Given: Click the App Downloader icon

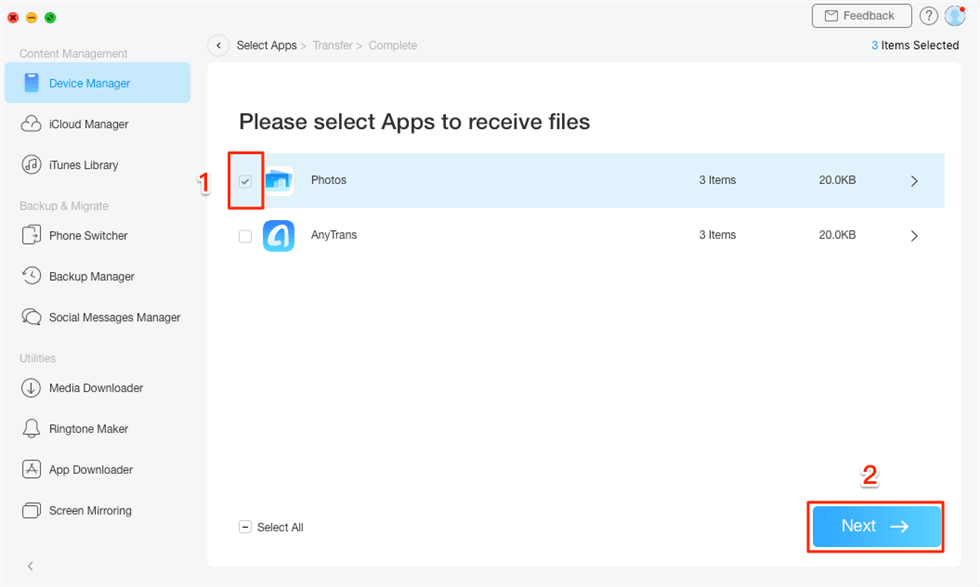Looking at the screenshot, I should (31, 470).
